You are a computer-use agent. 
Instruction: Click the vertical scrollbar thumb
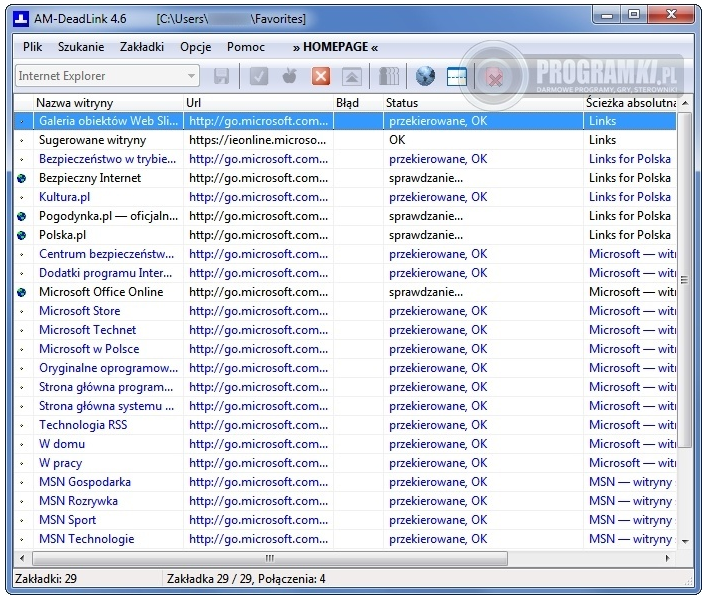(x=685, y=280)
